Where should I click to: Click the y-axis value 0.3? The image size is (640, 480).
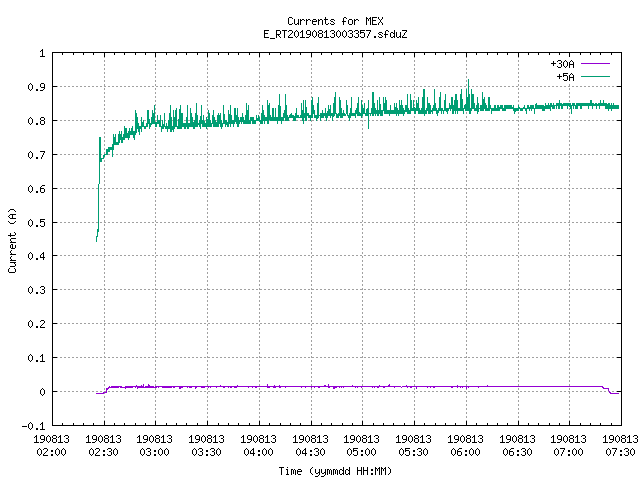coord(36,290)
